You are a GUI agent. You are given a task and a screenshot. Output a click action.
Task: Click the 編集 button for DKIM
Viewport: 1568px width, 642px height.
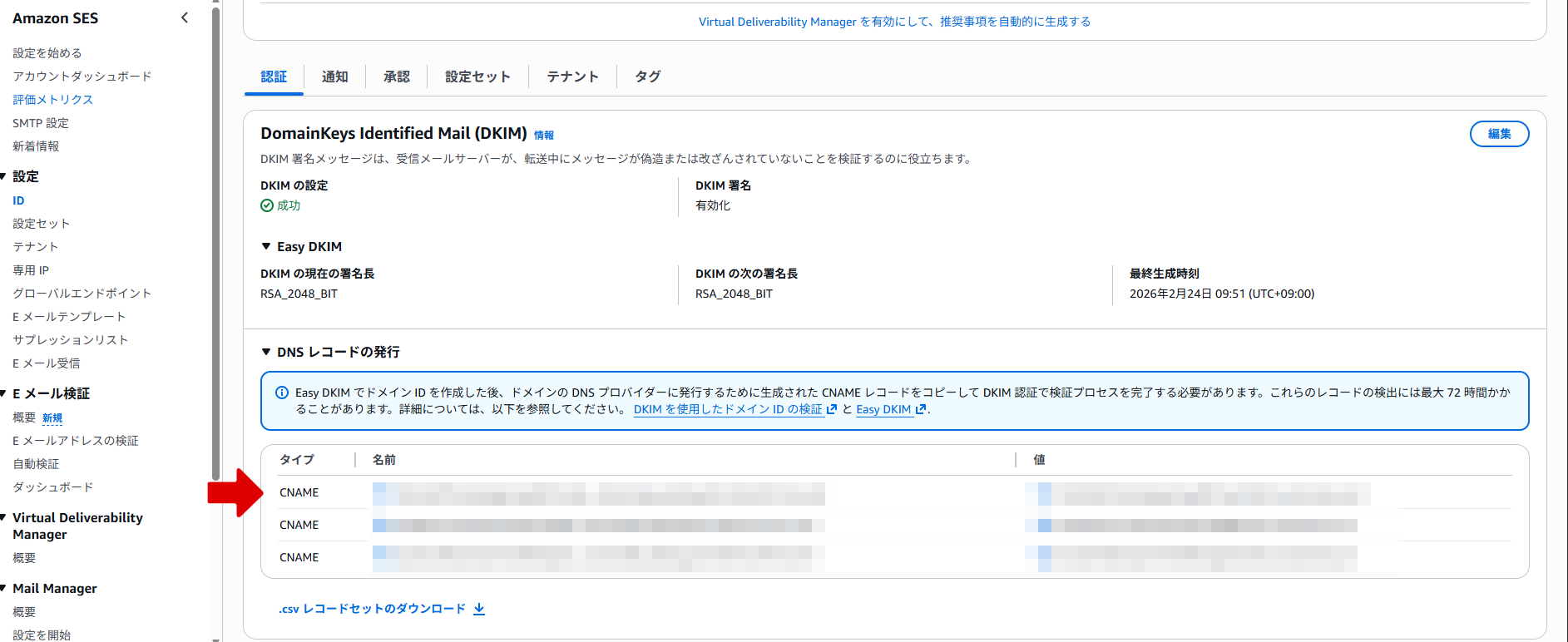click(1499, 134)
